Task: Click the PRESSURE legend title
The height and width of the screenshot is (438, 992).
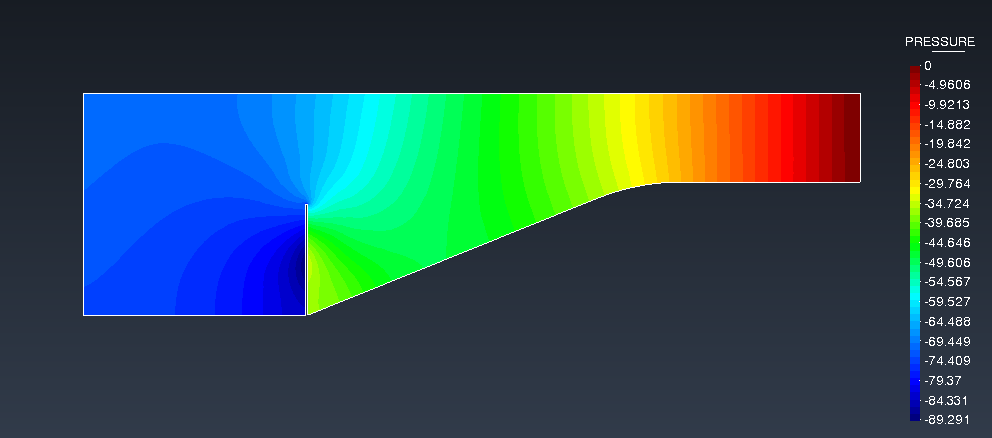Action: click(939, 42)
